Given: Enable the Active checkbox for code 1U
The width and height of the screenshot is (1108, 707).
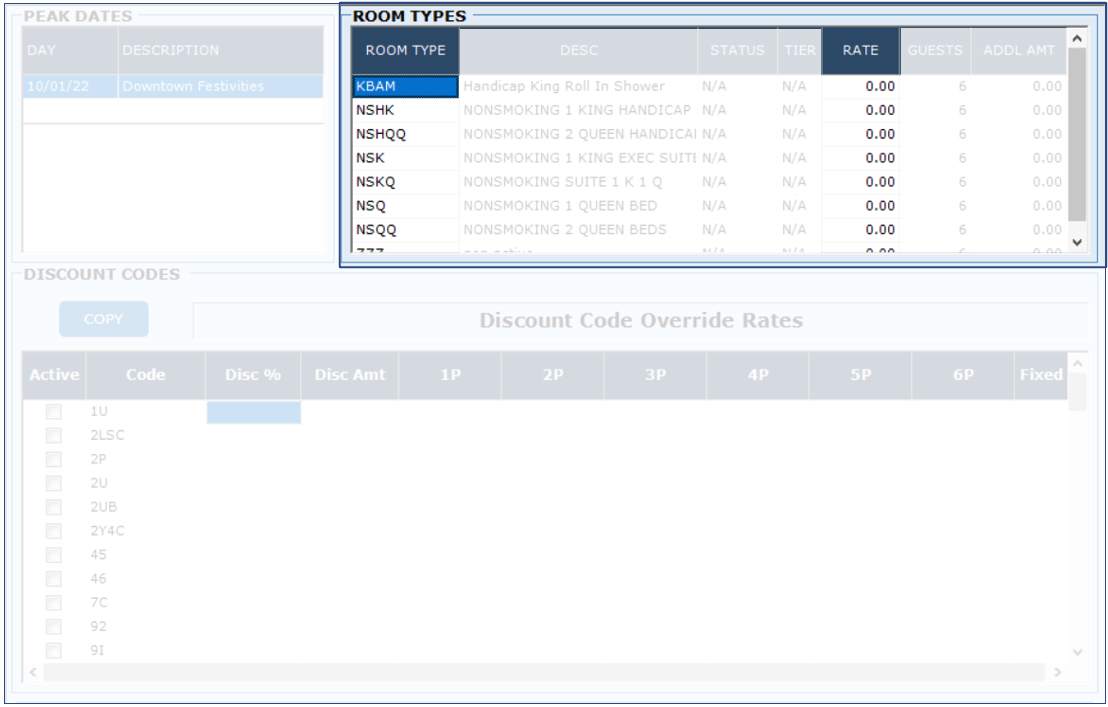Looking at the screenshot, I should 54,412.
